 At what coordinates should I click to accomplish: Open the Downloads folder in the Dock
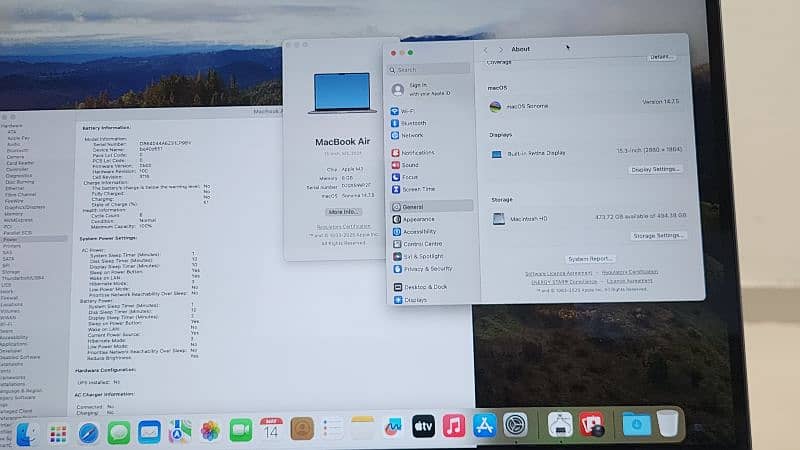[x=636, y=423]
